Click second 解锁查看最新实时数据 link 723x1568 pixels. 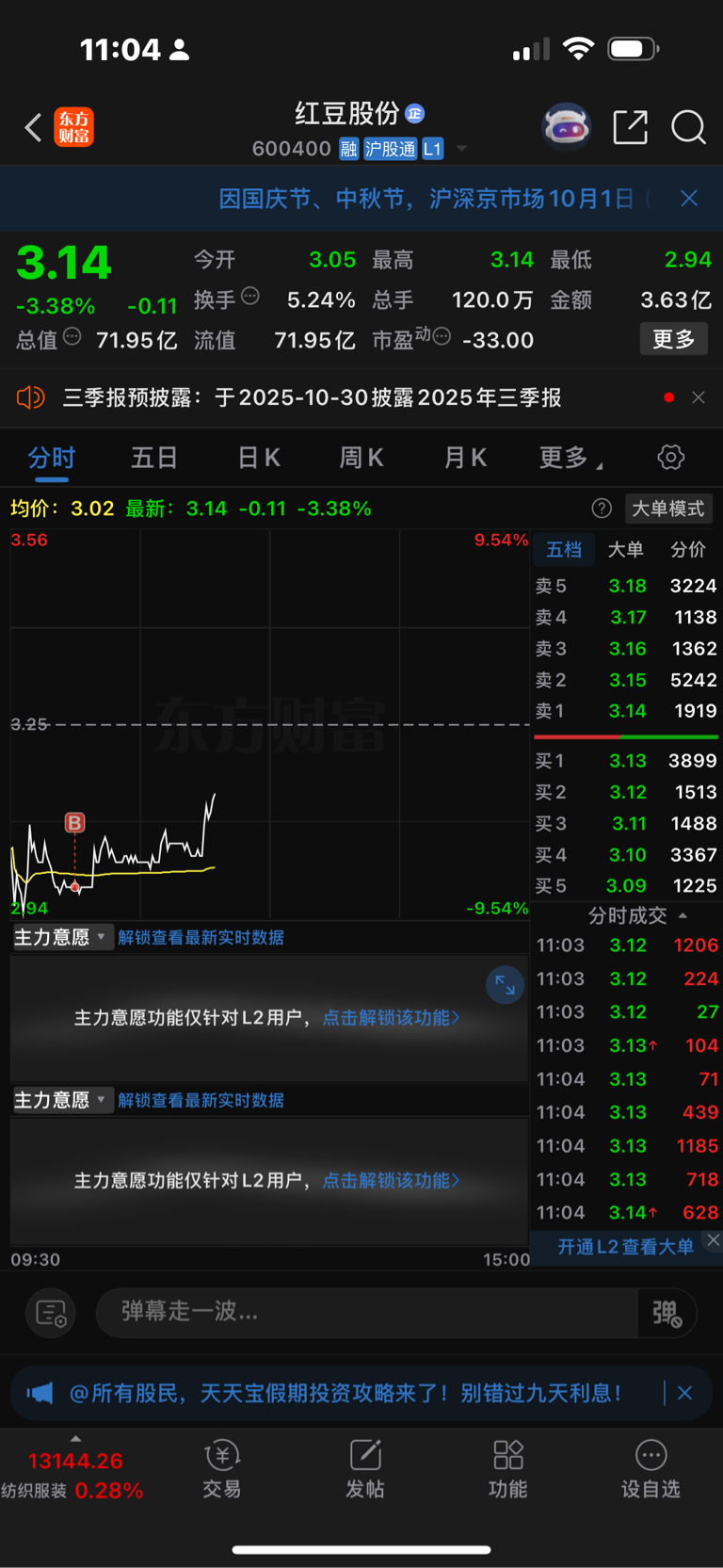[x=201, y=1101]
